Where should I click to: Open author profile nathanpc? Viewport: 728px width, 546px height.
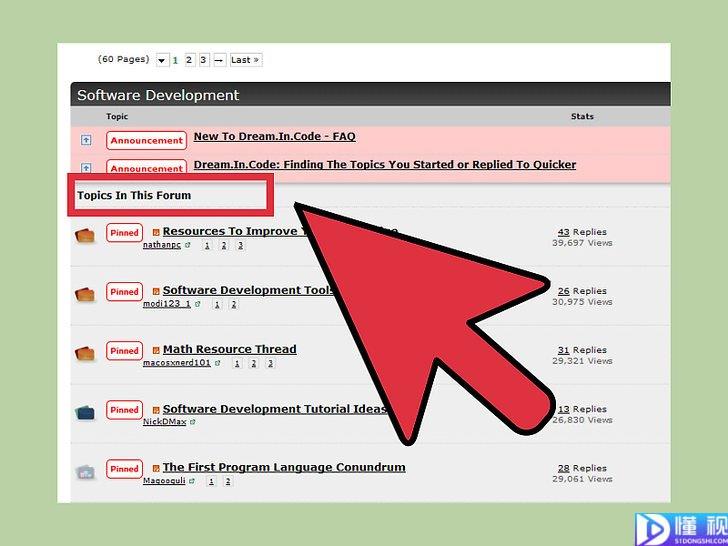coord(162,245)
